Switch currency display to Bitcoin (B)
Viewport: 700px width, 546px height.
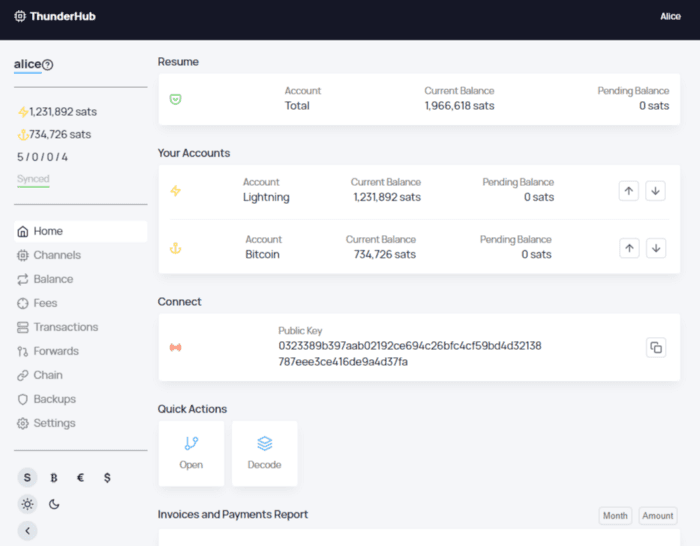(54, 478)
